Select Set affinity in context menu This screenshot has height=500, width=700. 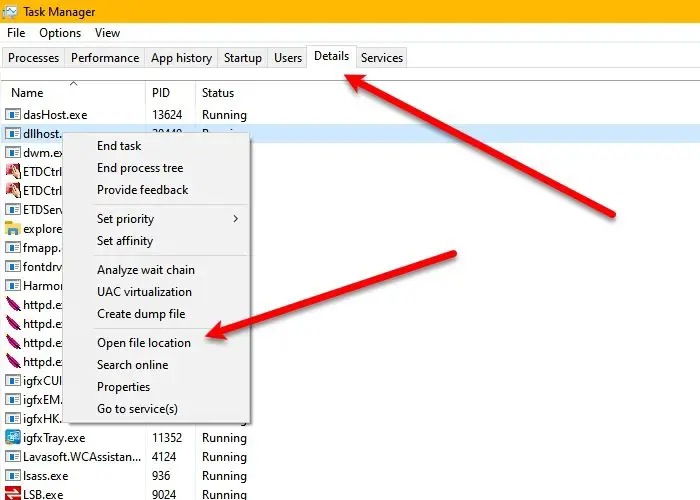[x=125, y=241]
